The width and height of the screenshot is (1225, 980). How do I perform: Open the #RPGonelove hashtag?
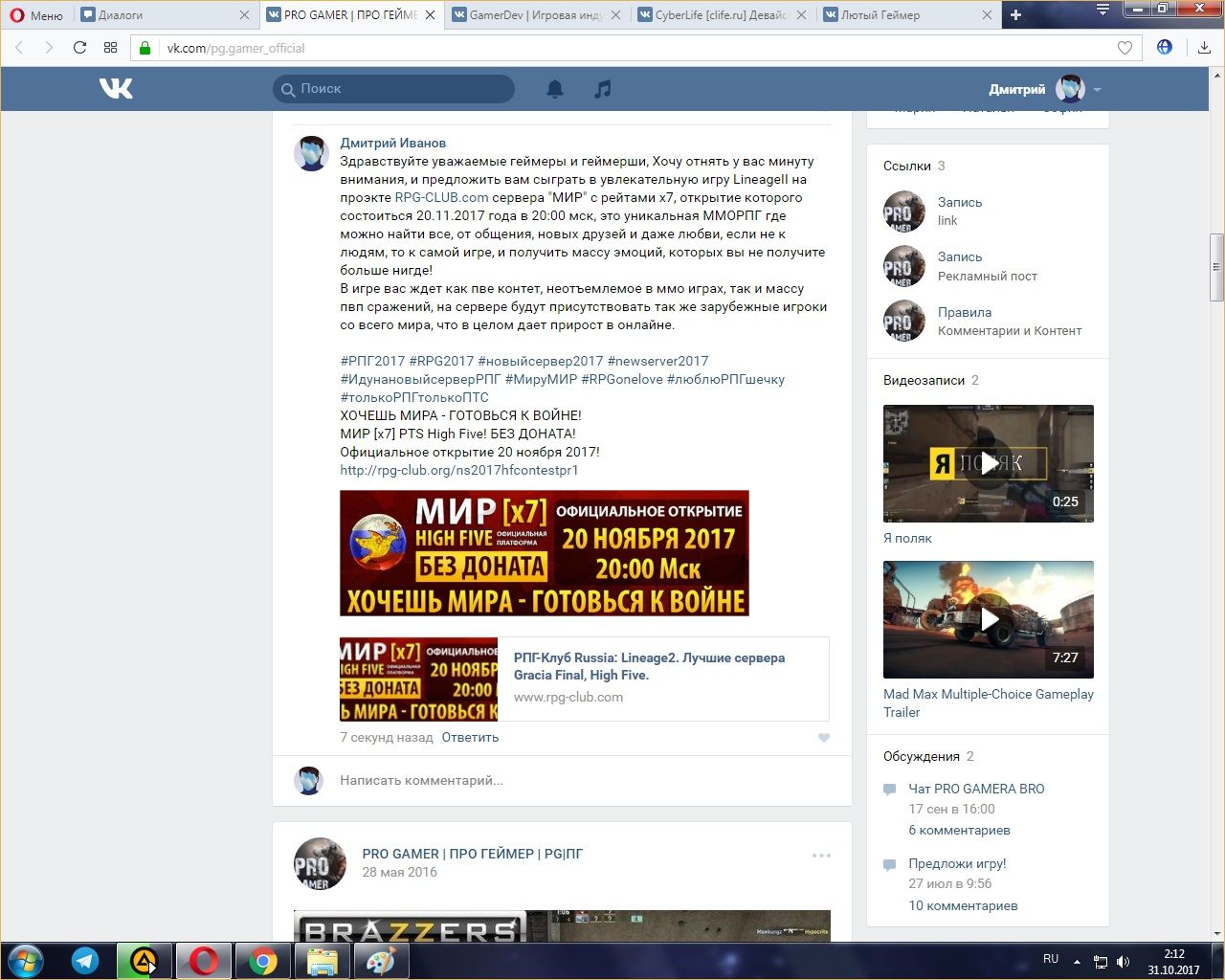click(x=622, y=380)
